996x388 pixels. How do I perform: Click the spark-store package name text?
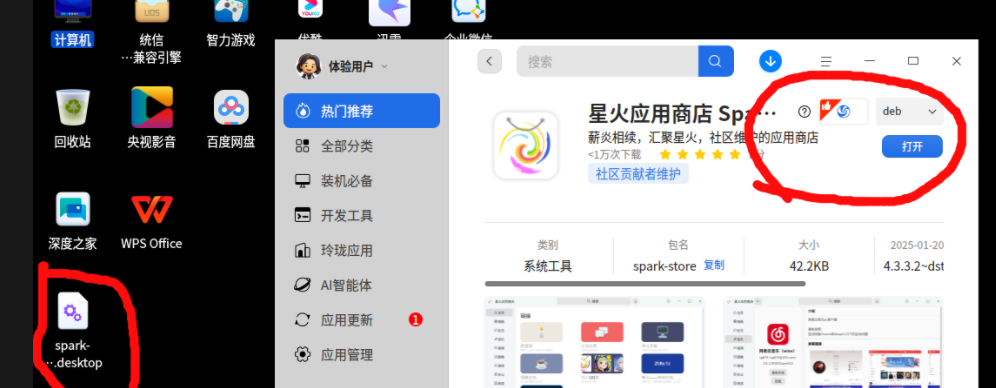(x=664, y=266)
